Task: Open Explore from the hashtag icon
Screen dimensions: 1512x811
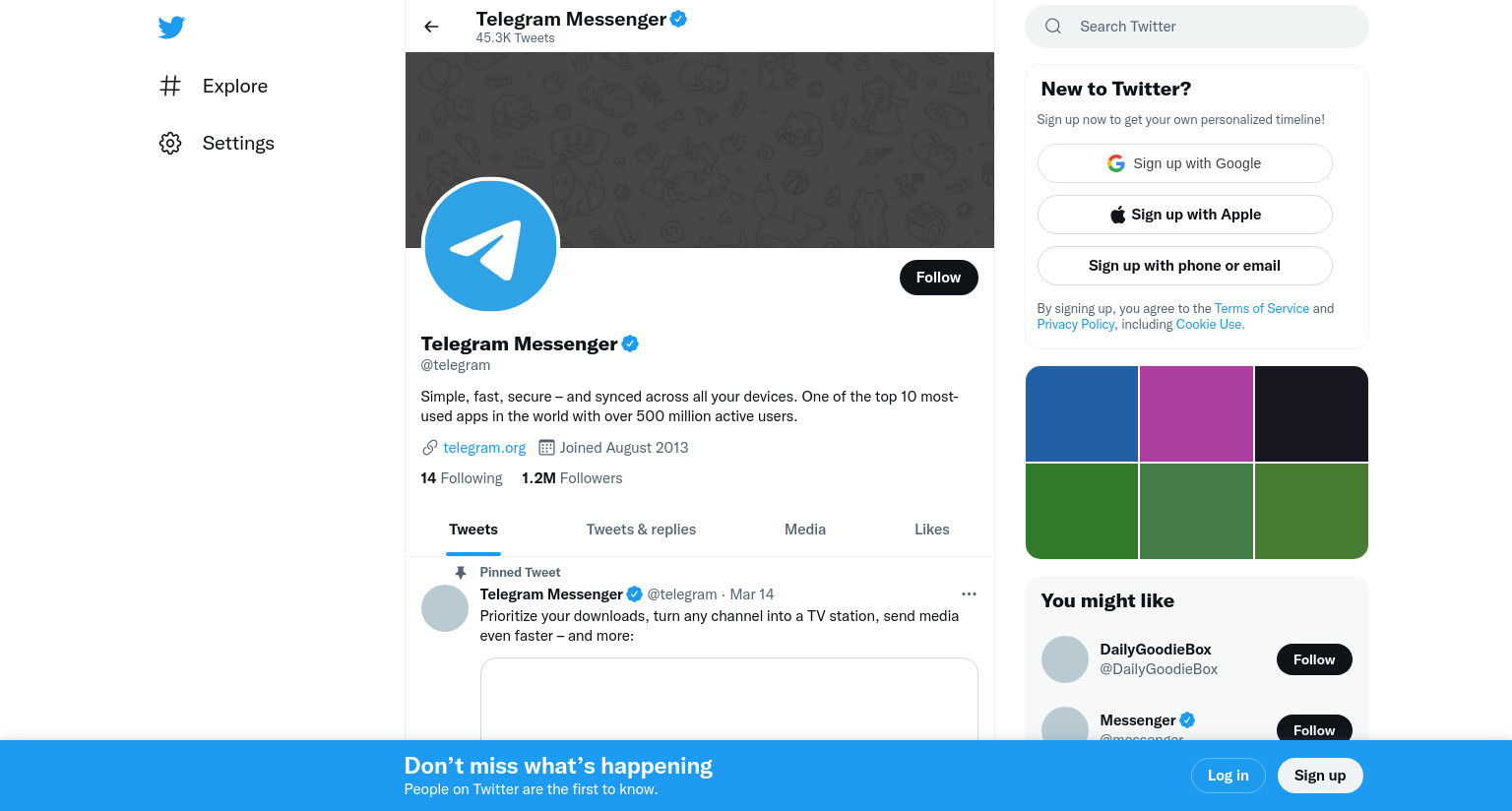Action: (x=170, y=86)
